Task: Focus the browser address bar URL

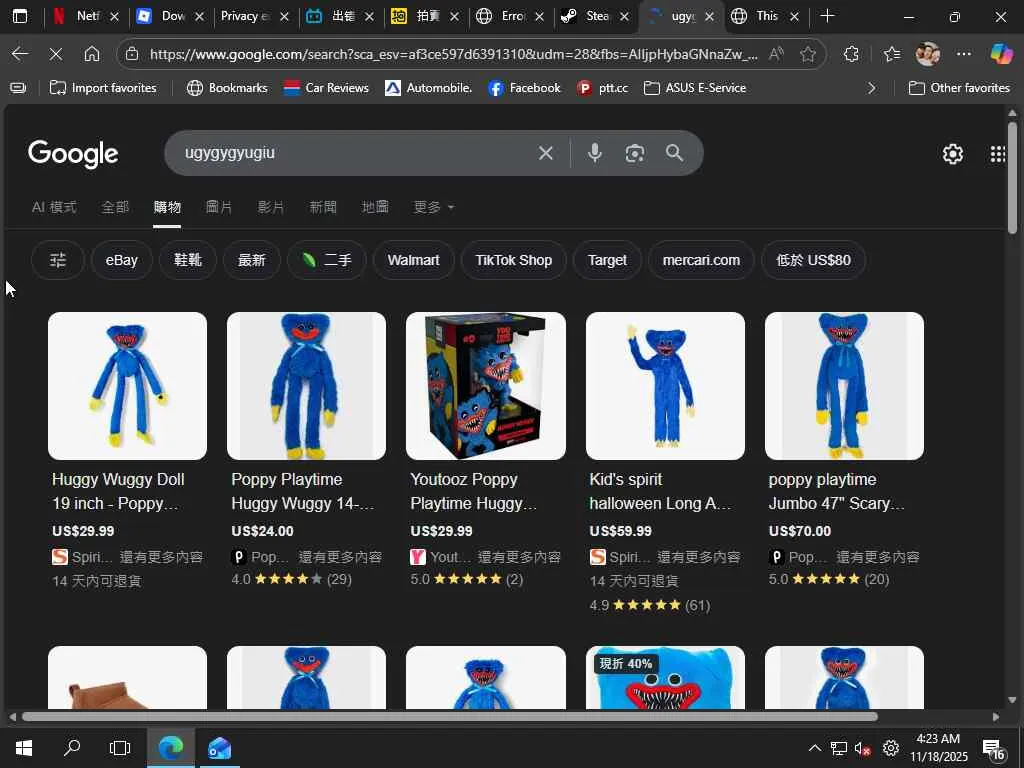Action: [x=453, y=54]
